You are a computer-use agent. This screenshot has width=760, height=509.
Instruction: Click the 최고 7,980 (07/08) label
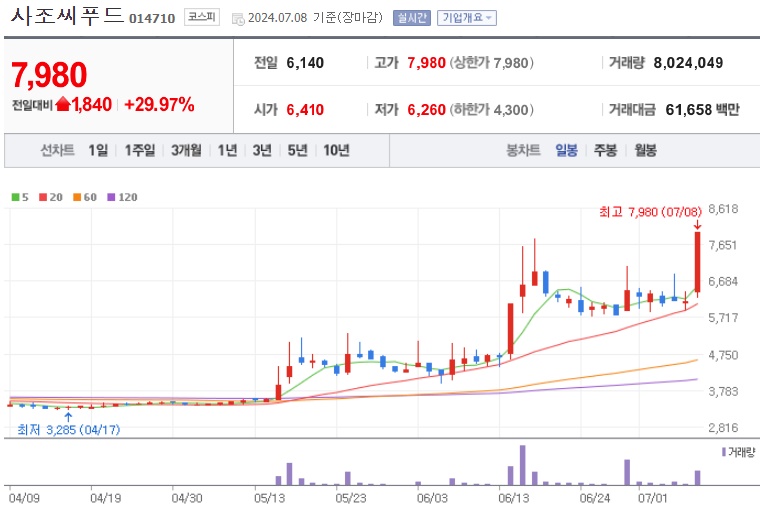[x=650, y=212]
